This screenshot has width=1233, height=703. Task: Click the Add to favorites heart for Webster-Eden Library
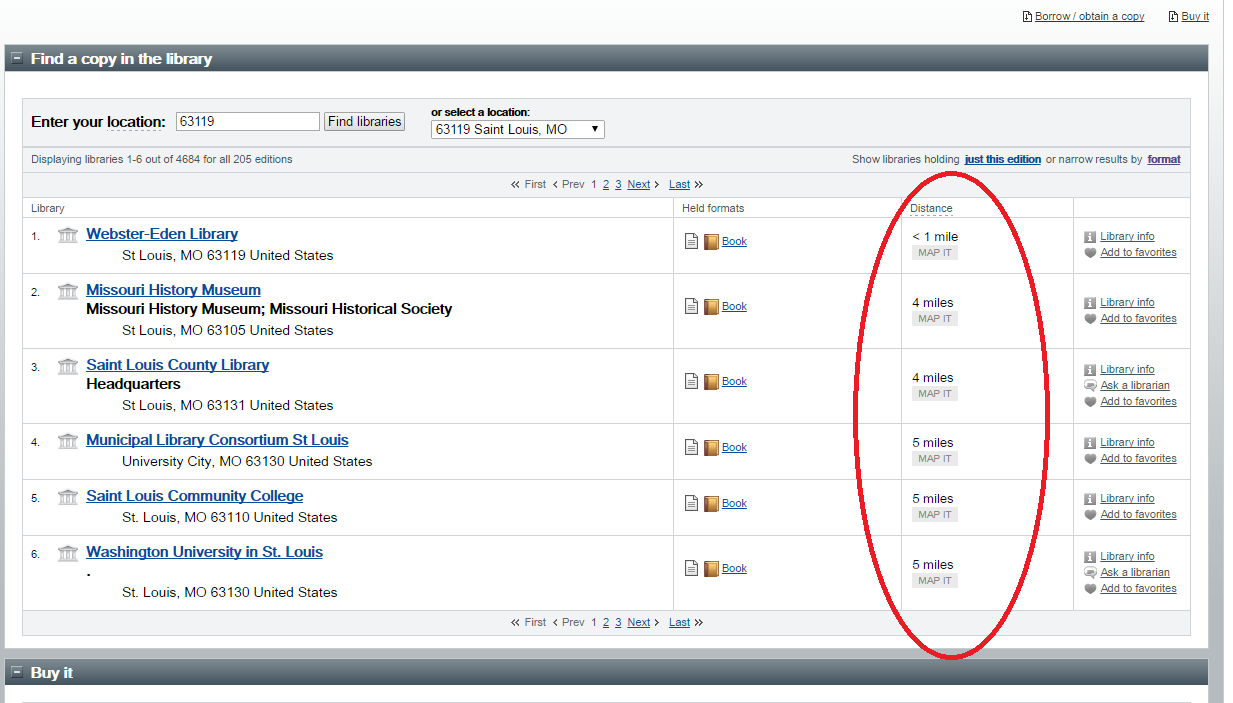(1090, 252)
